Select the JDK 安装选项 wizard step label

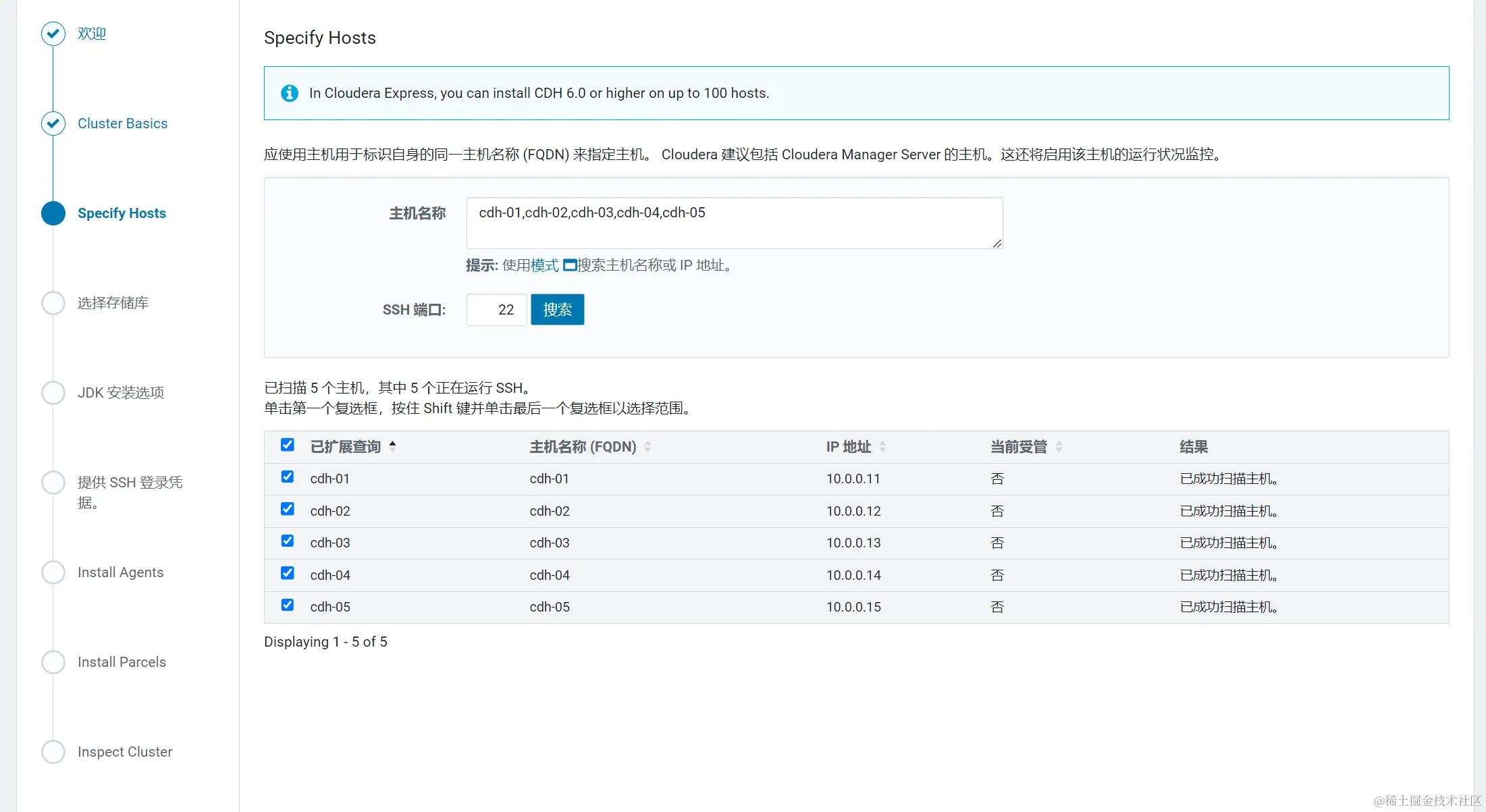pos(120,393)
